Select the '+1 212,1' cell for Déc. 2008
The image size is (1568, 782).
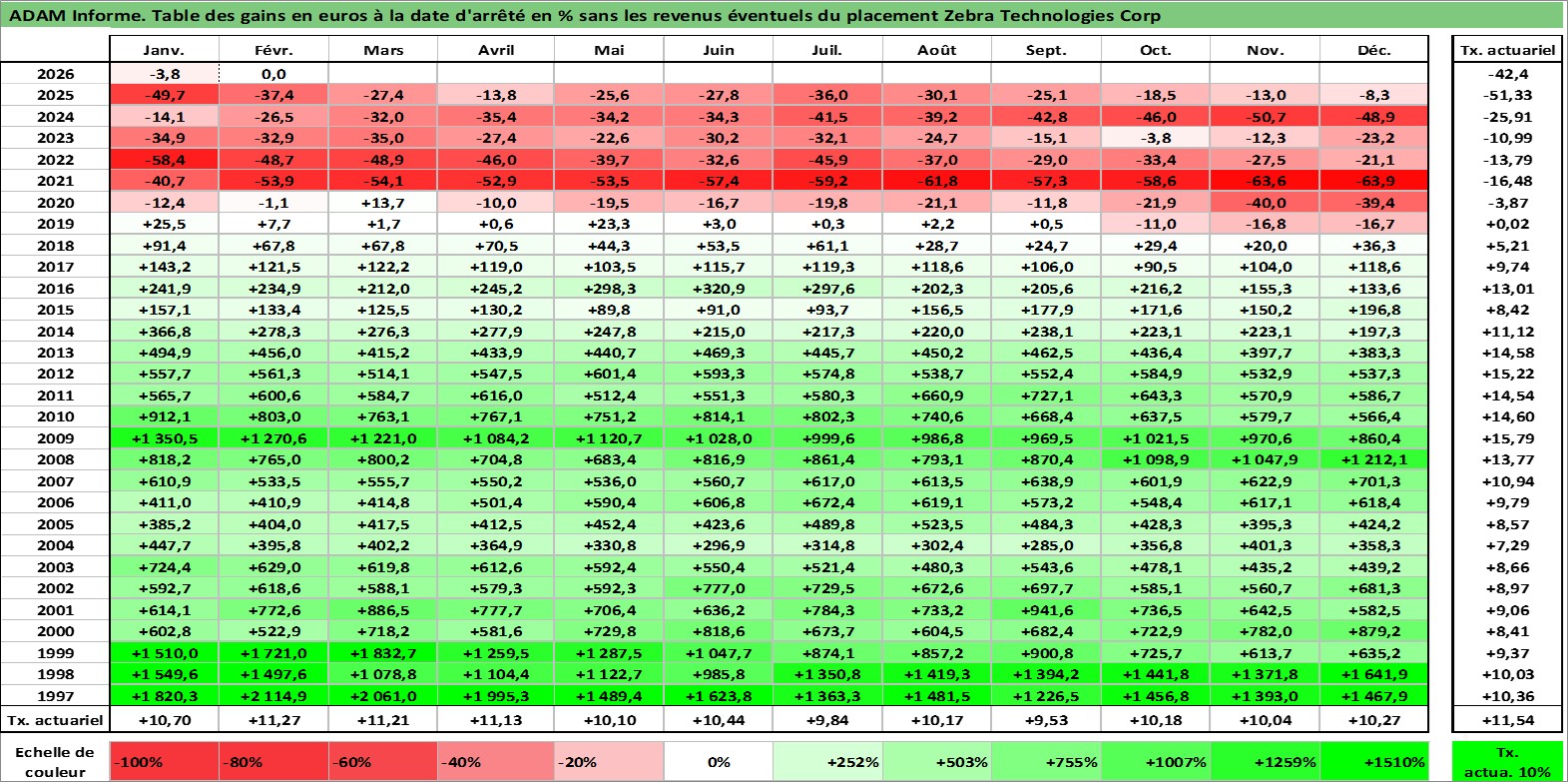tap(1374, 459)
